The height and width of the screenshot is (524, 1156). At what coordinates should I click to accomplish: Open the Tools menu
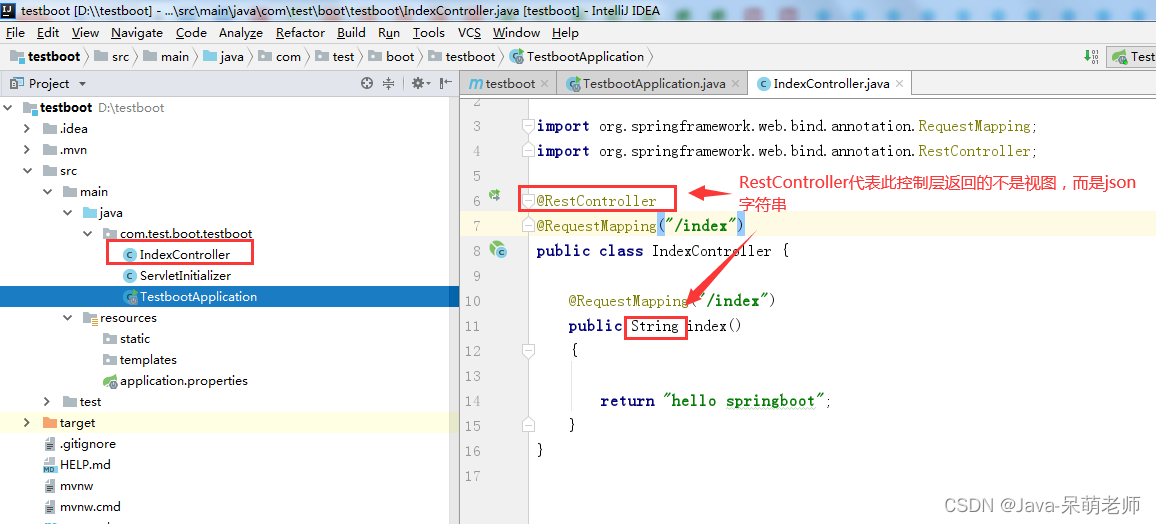point(428,32)
